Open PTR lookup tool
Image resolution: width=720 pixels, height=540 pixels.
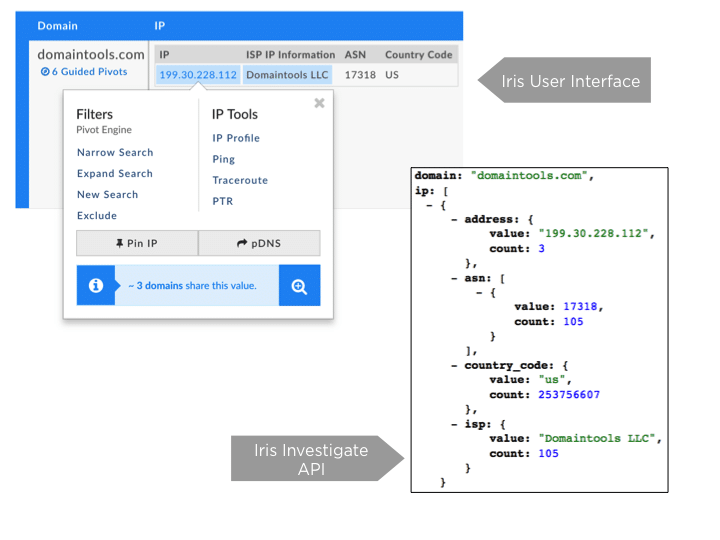[x=223, y=202]
